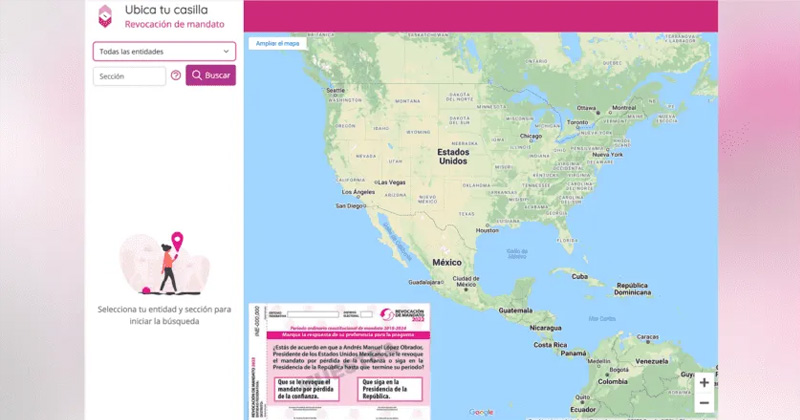Click the Sección input field
800x420 pixels.
129,76
